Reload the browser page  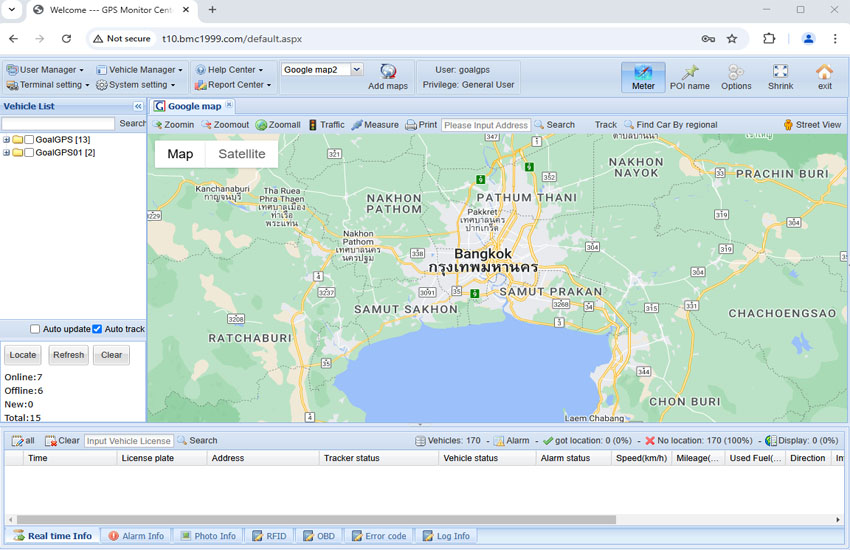(x=66, y=38)
